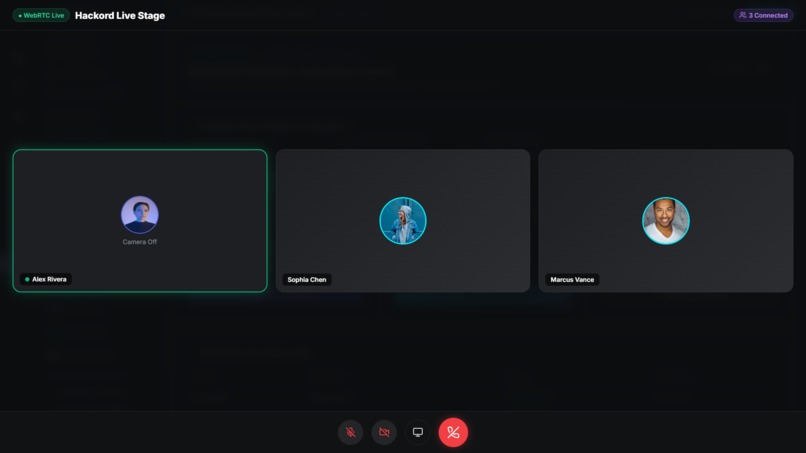
Task: Toggle the camera off button
Action: (384, 432)
